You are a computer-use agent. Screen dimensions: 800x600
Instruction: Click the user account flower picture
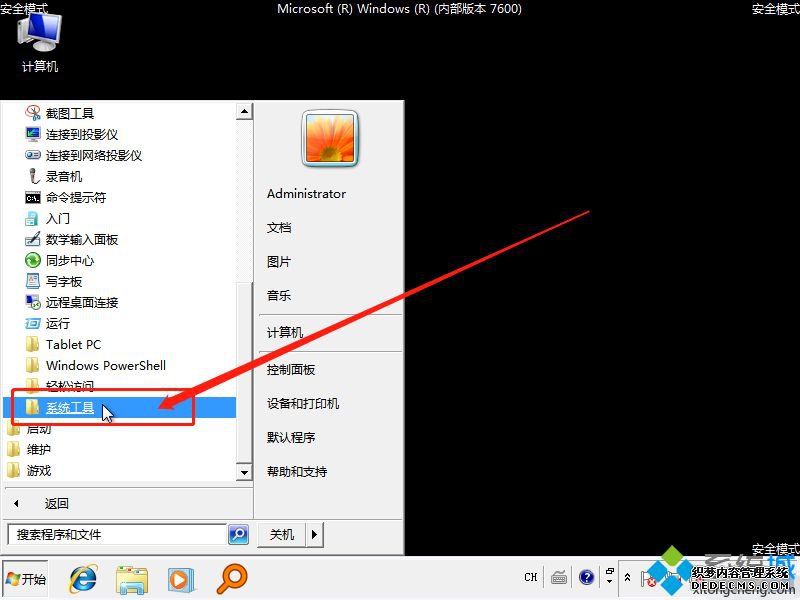coord(330,138)
